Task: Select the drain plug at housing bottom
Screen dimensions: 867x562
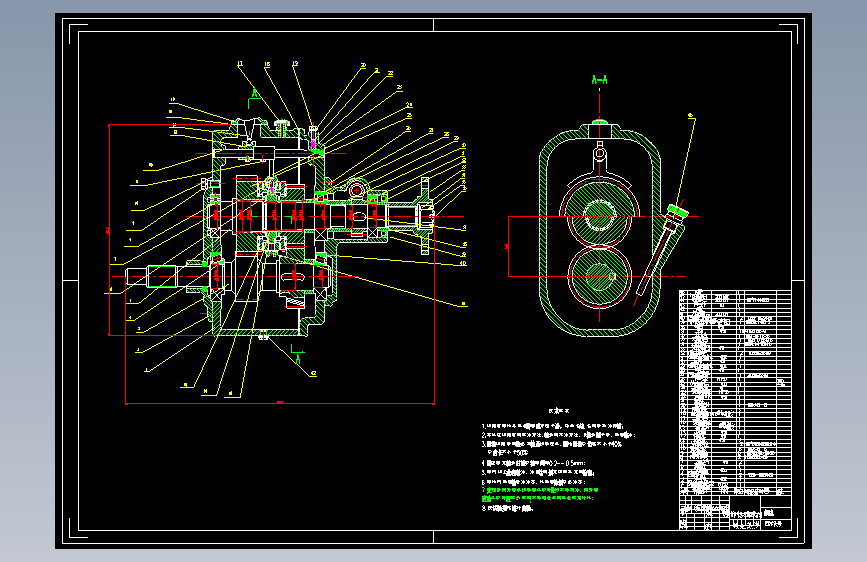Action: 264,335
